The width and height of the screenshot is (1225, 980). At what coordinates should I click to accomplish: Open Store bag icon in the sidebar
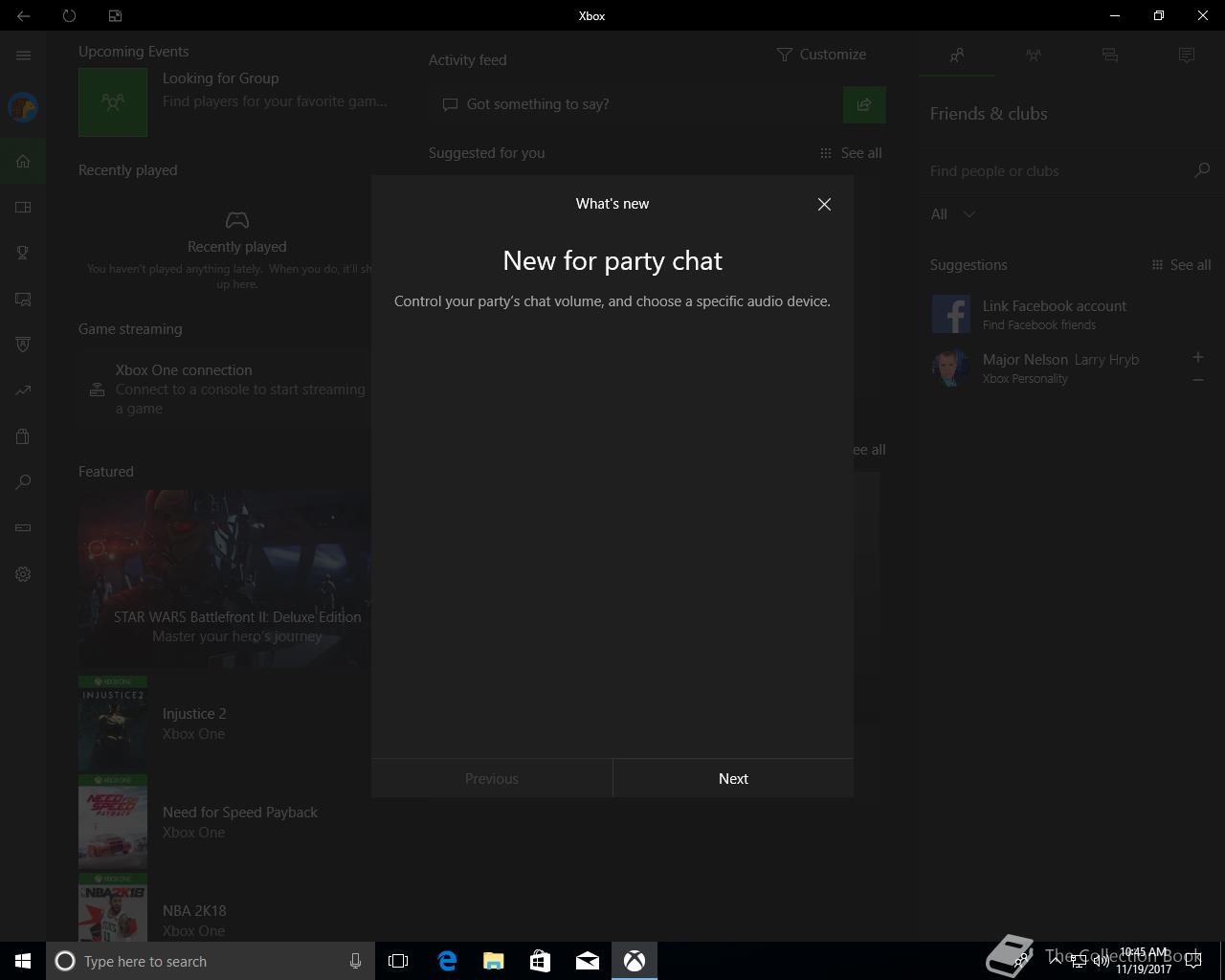coord(23,436)
